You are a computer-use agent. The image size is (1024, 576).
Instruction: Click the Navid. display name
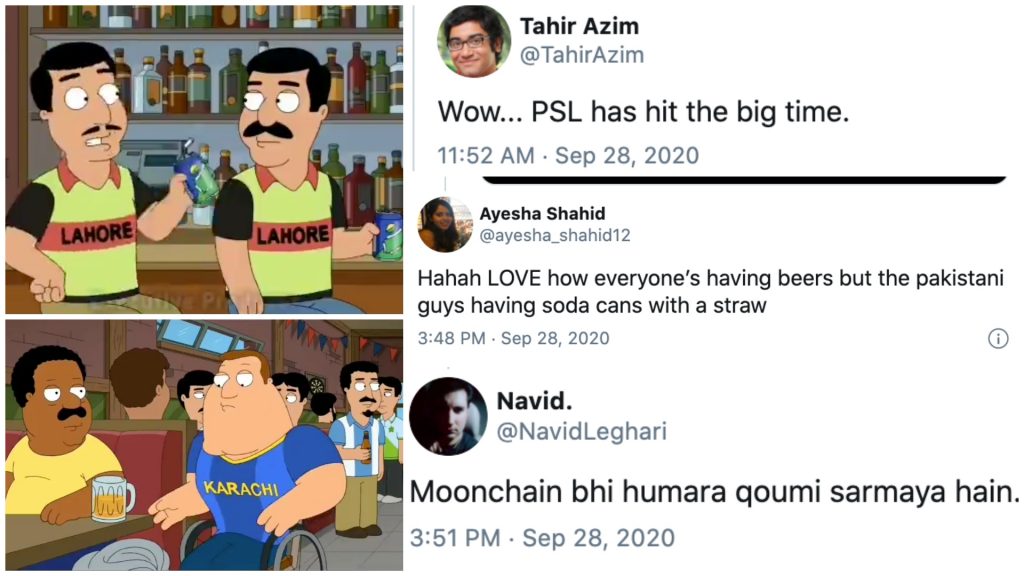(x=534, y=401)
